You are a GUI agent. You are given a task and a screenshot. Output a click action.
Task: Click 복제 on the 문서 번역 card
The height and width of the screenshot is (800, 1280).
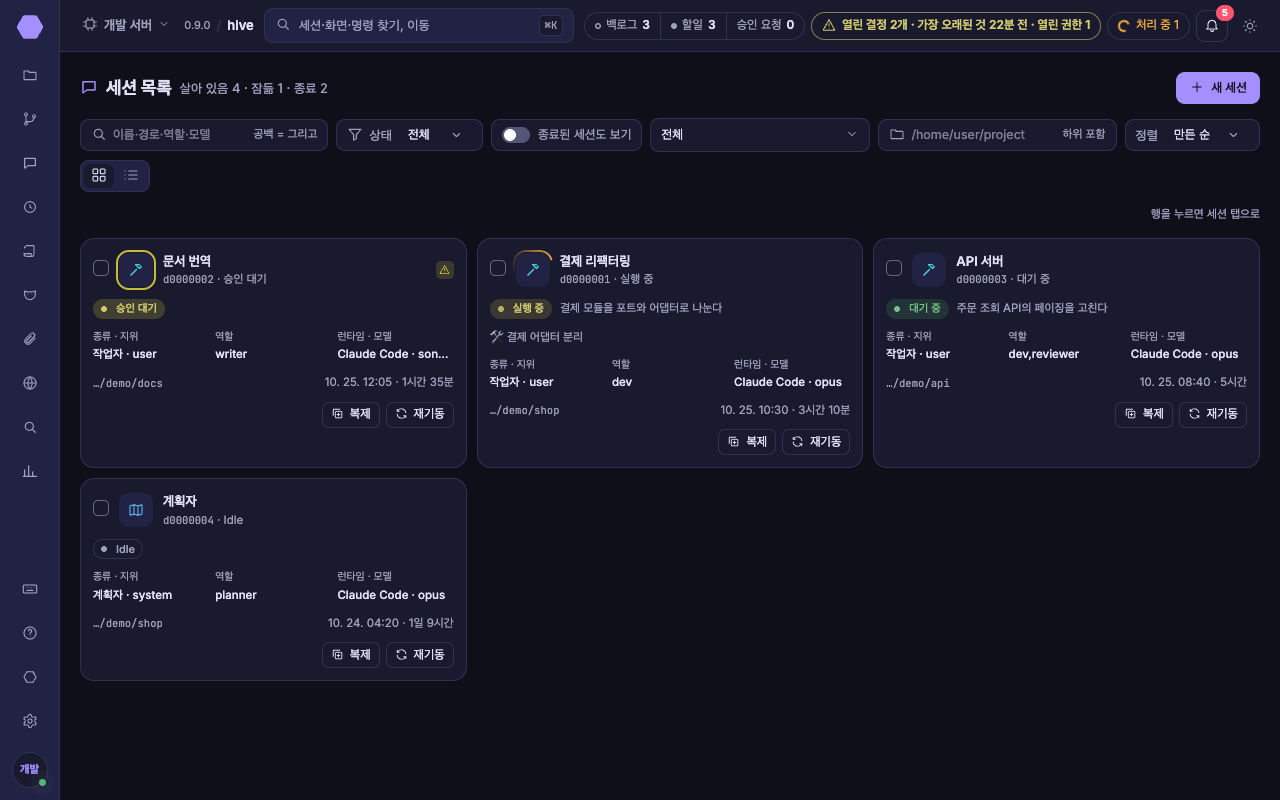point(351,414)
